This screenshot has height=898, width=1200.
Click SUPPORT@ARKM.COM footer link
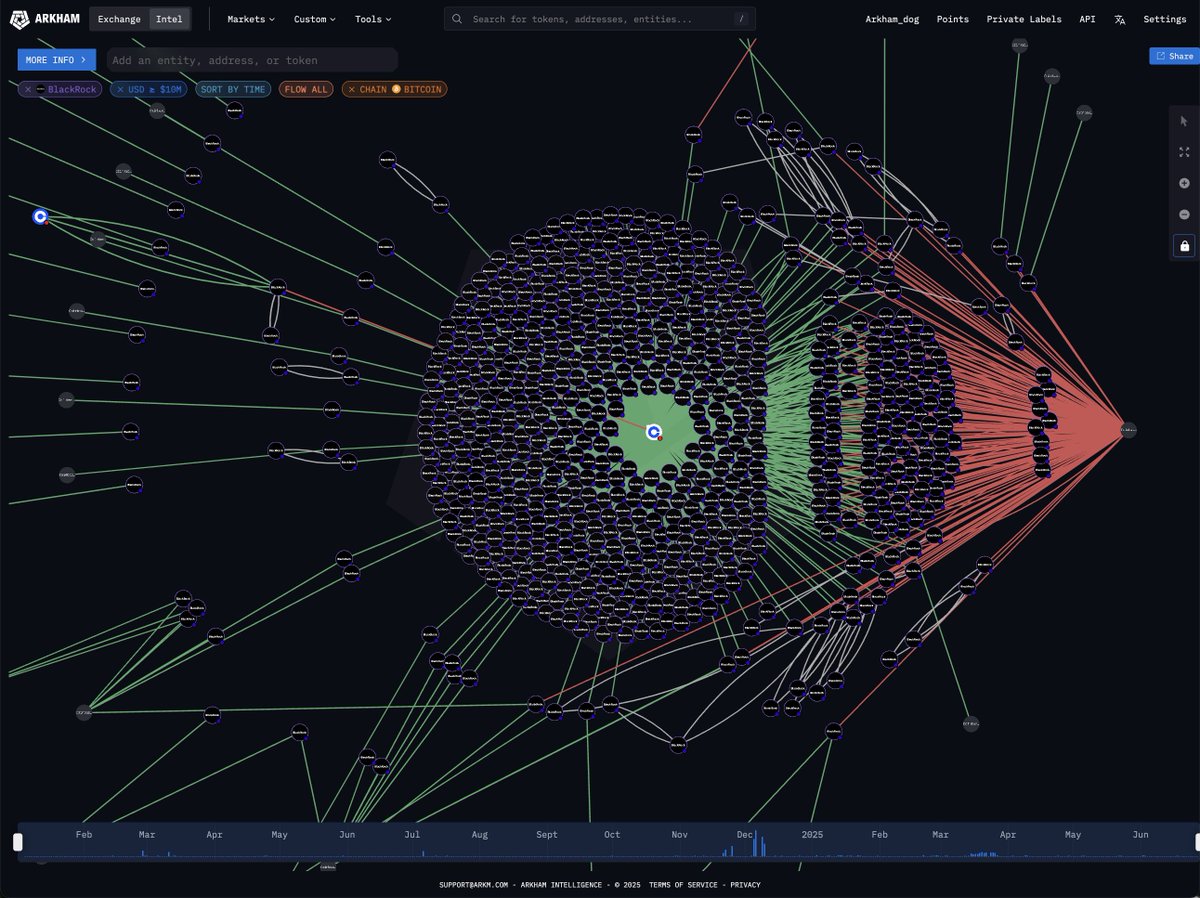point(474,884)
